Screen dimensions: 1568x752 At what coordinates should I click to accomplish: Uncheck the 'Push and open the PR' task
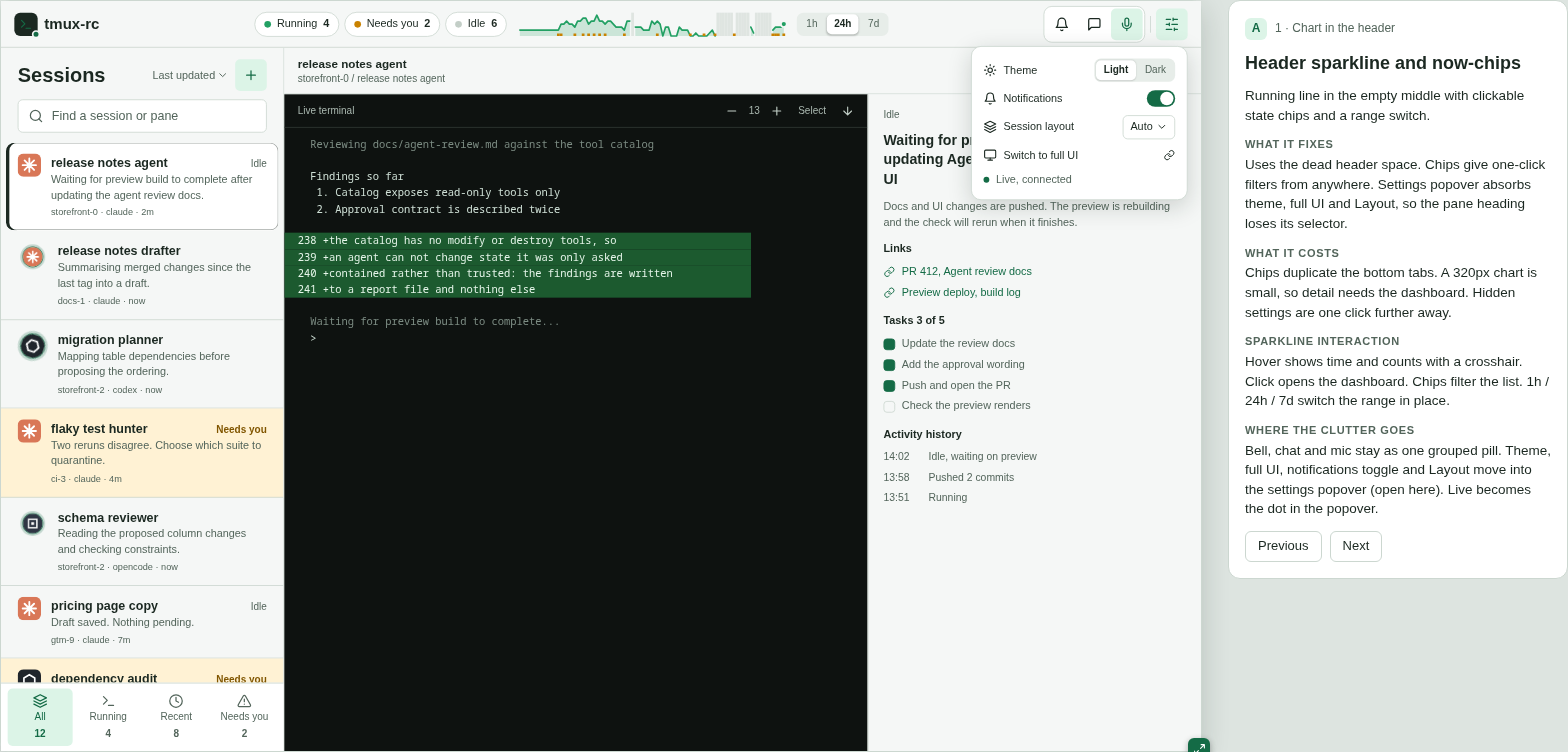(889, 386)
